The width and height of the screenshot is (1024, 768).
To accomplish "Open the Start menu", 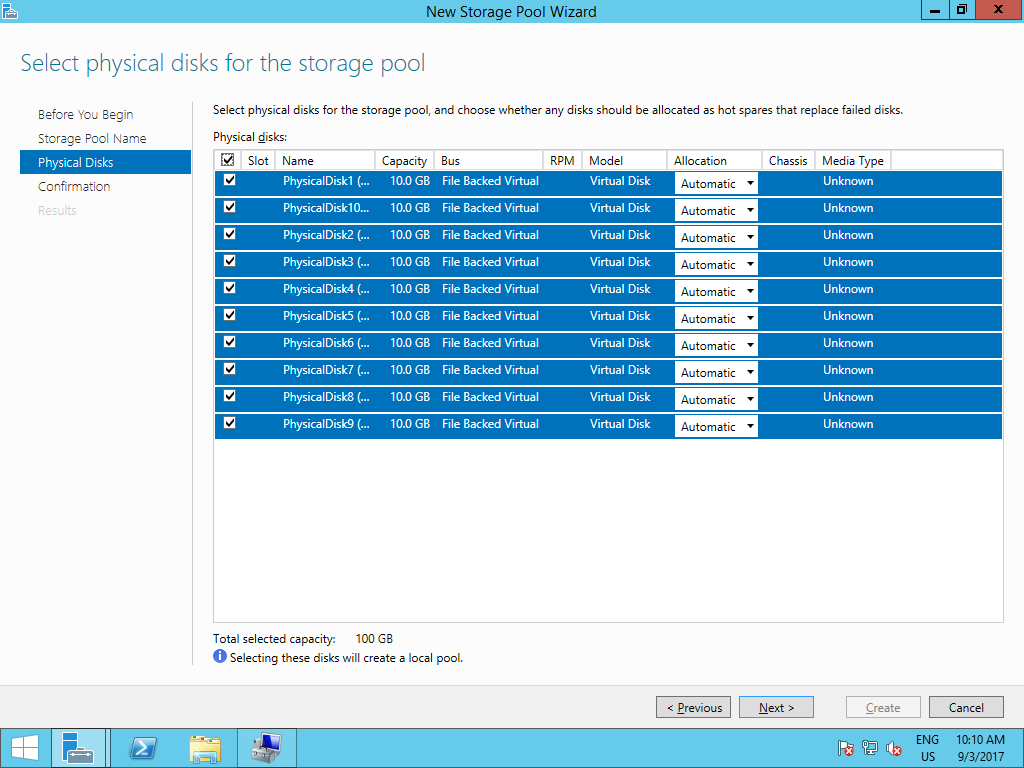I will [24, 747].
